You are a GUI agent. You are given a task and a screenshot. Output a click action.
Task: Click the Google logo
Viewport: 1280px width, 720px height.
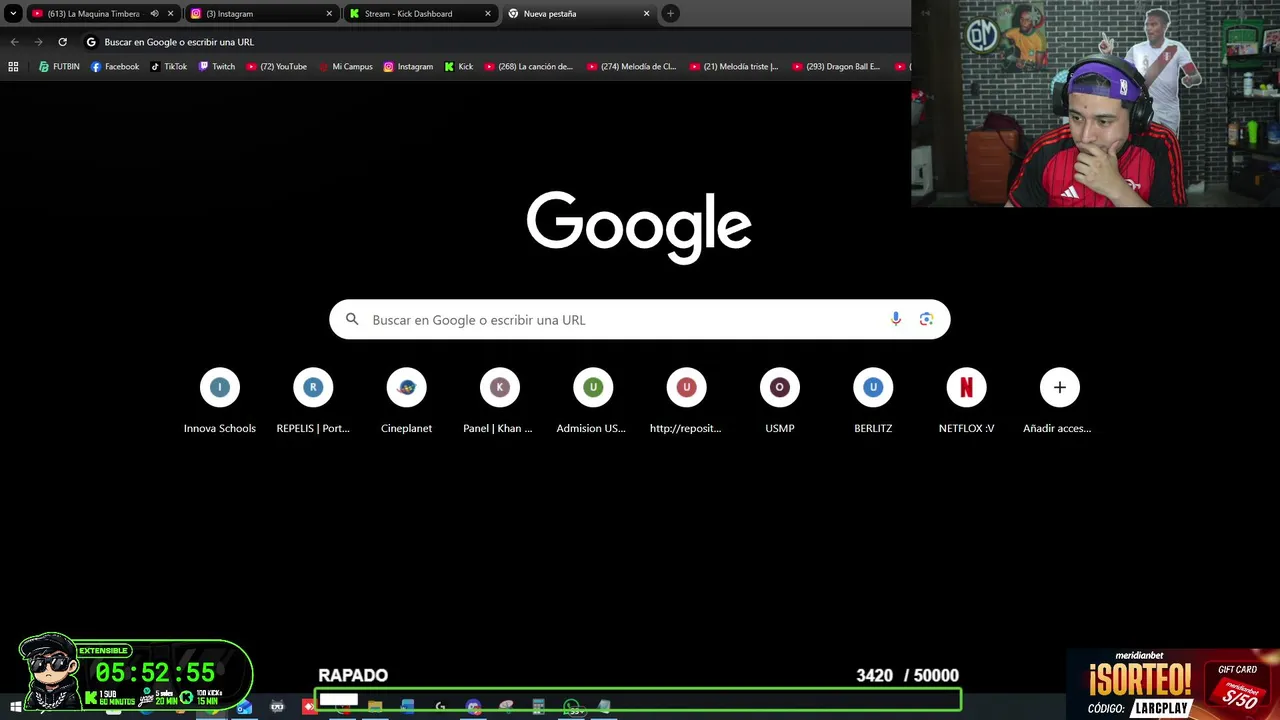(639, 227)
